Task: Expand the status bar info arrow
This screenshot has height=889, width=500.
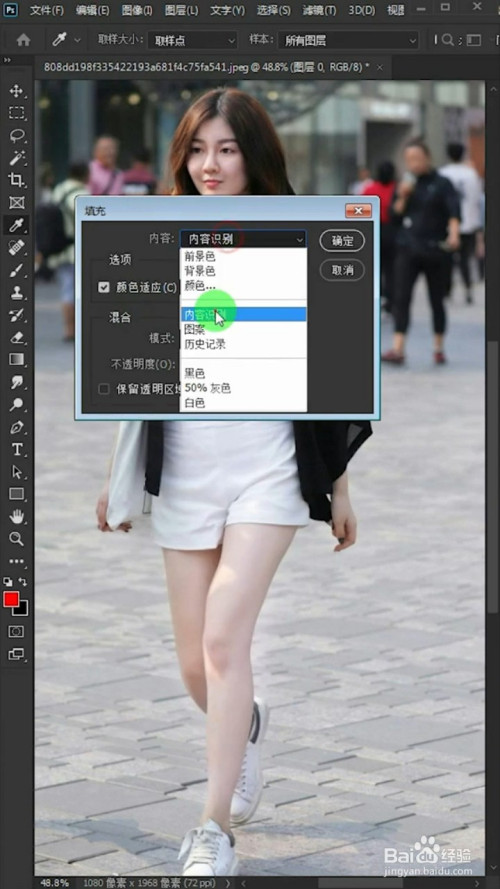Action: tap(228, 883)
